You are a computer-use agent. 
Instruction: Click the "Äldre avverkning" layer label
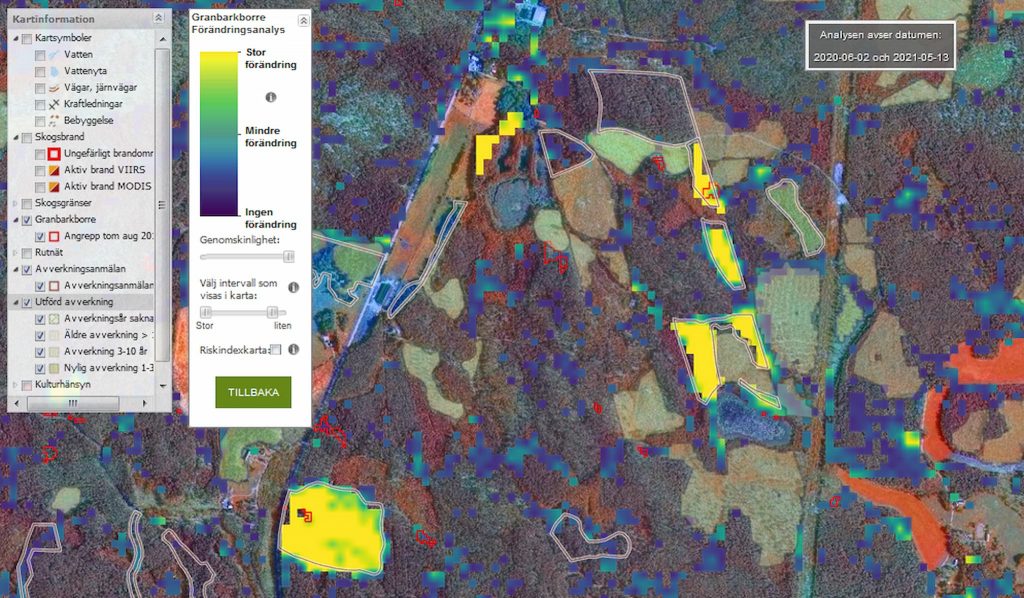click(x=108, y=335)
